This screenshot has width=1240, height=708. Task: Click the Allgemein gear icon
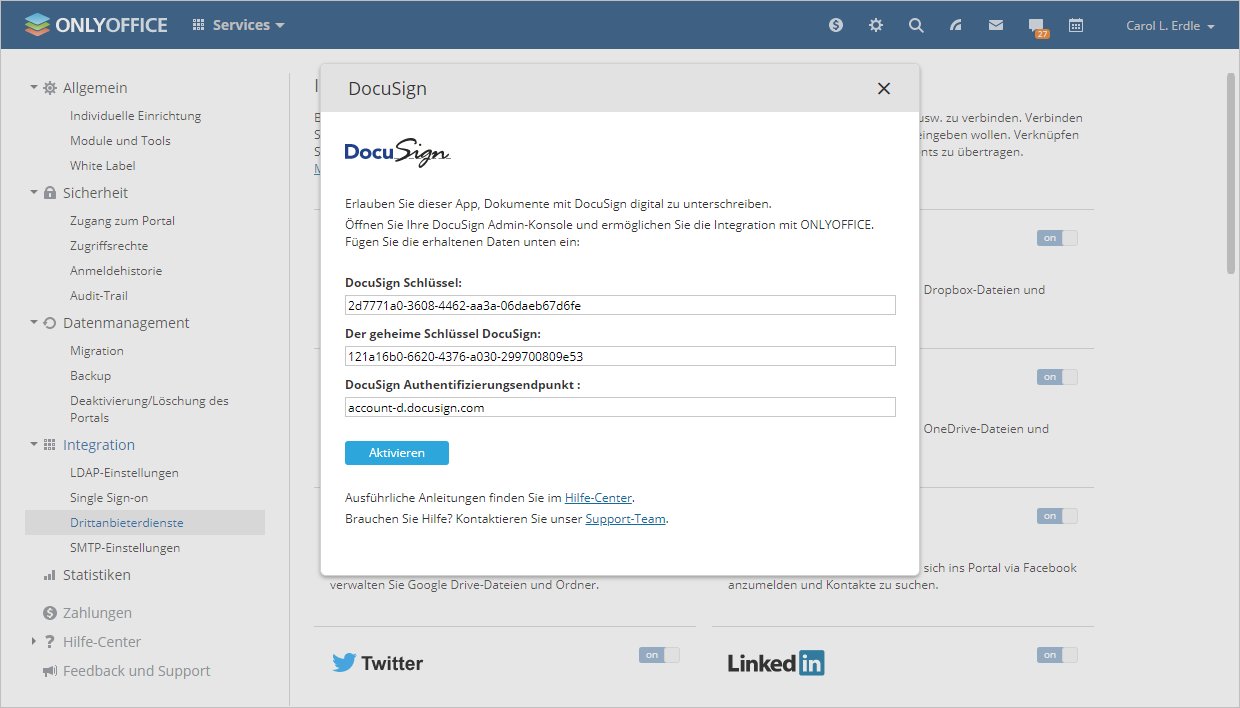(x=50, y=88)
